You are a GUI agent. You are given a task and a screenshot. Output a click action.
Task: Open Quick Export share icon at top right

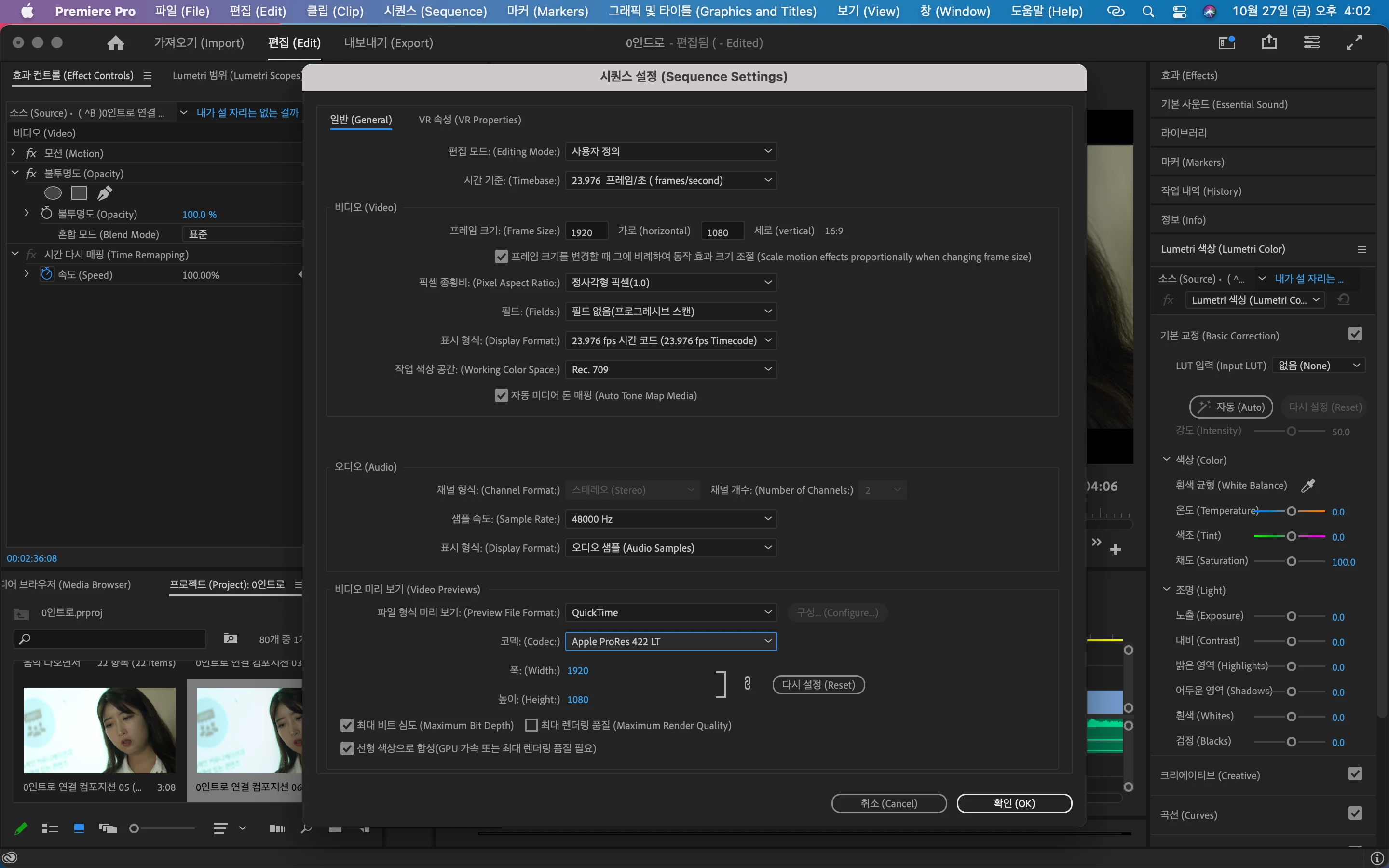point(1269,42)
